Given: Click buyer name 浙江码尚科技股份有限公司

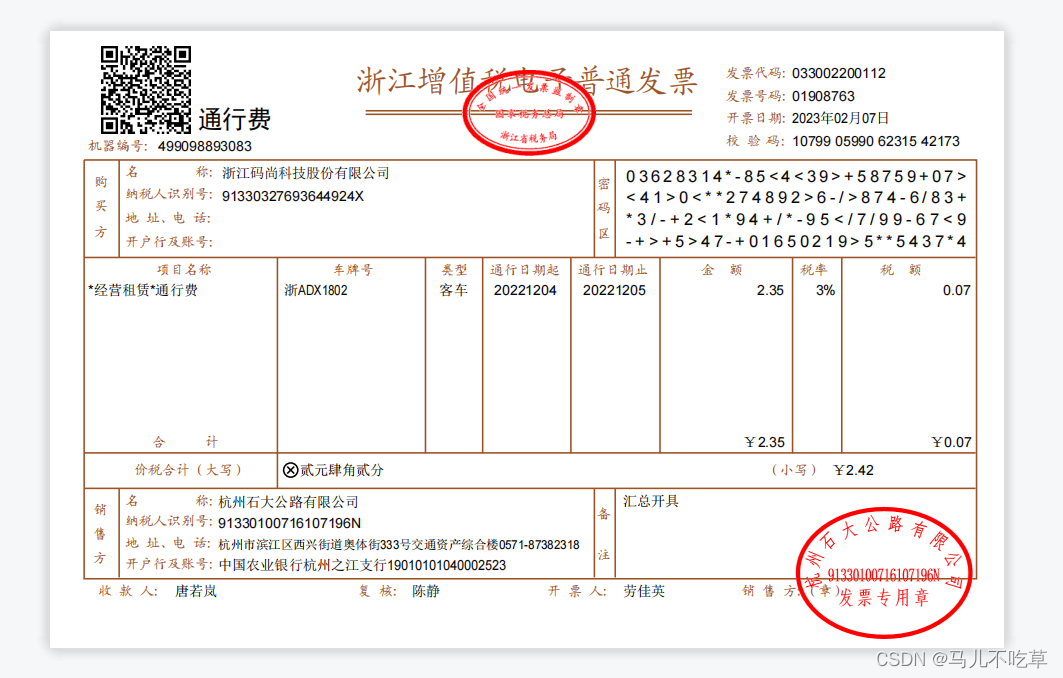Looking at the screenshot, I should point(306,174).
